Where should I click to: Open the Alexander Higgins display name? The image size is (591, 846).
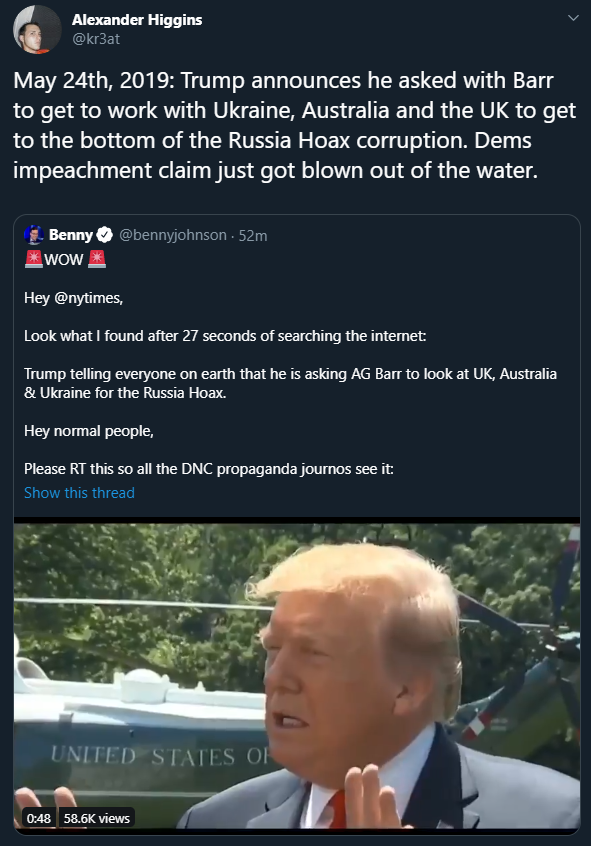pos(137,20)
